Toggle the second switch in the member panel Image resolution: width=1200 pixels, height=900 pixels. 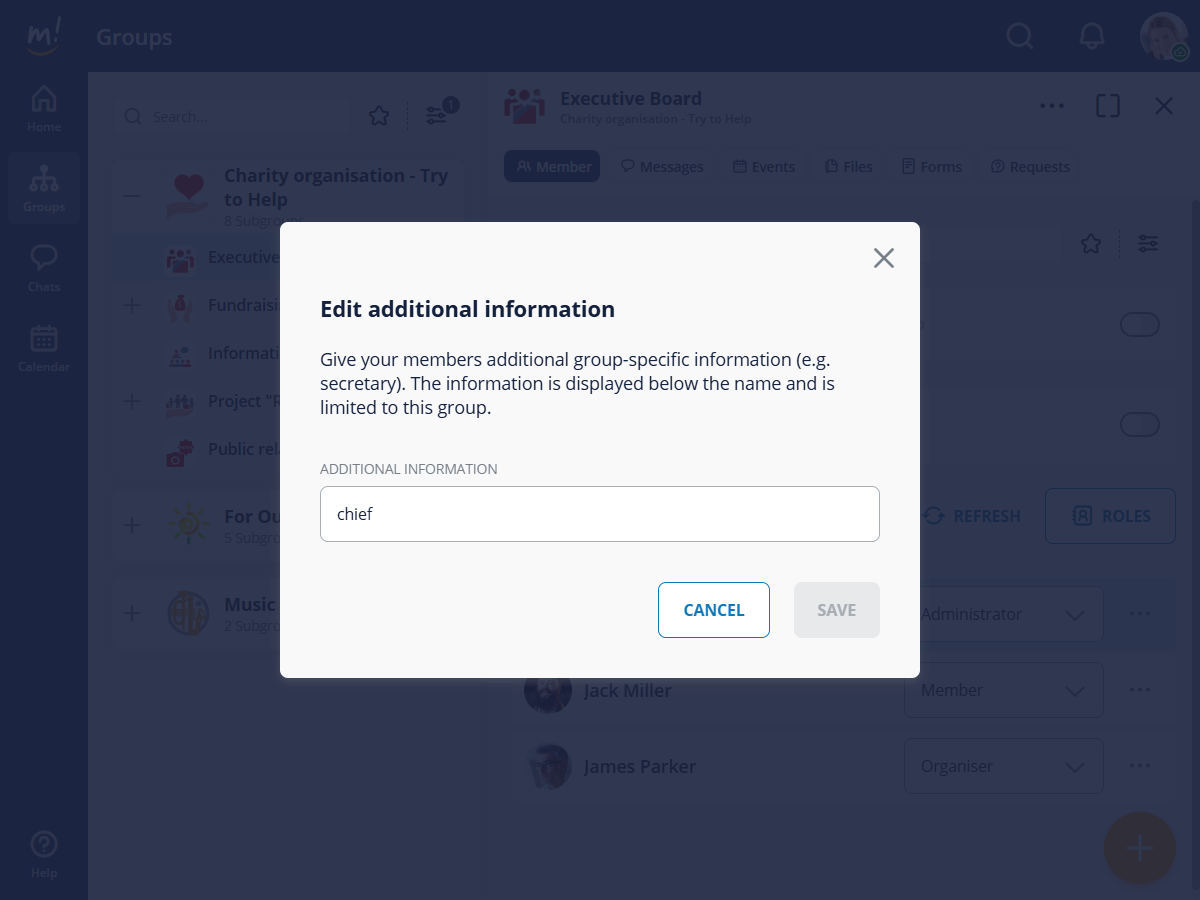click(x=1140, y=425)
